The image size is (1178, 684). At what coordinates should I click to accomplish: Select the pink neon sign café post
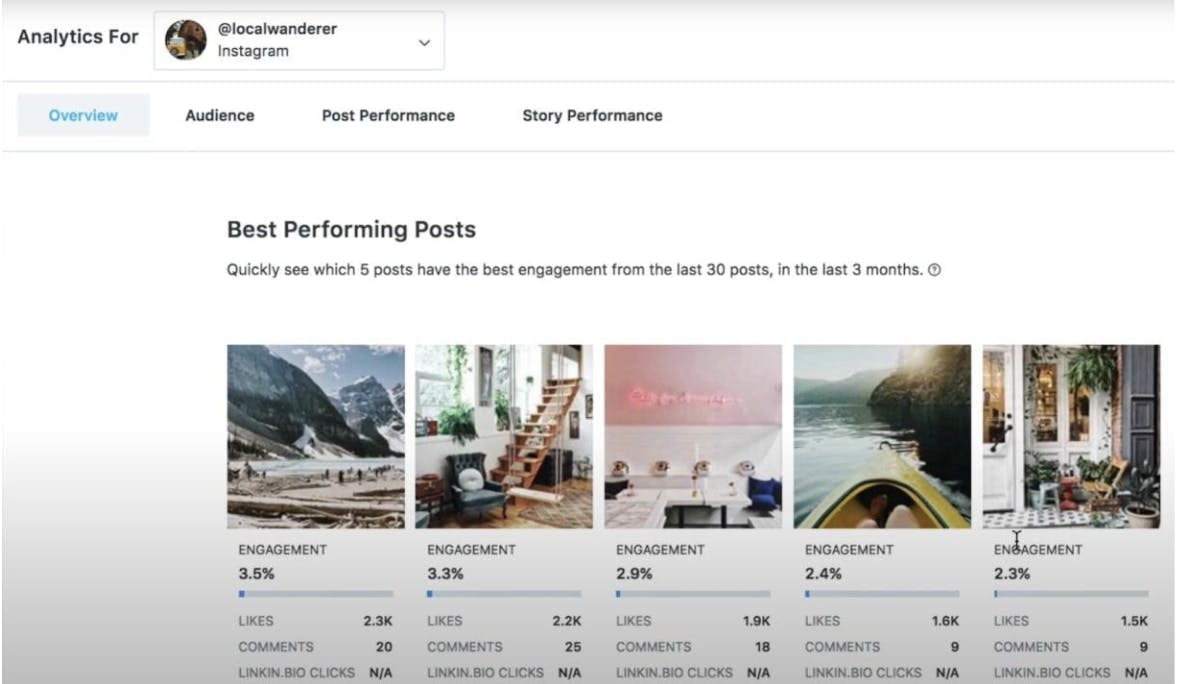click(693, 436)
